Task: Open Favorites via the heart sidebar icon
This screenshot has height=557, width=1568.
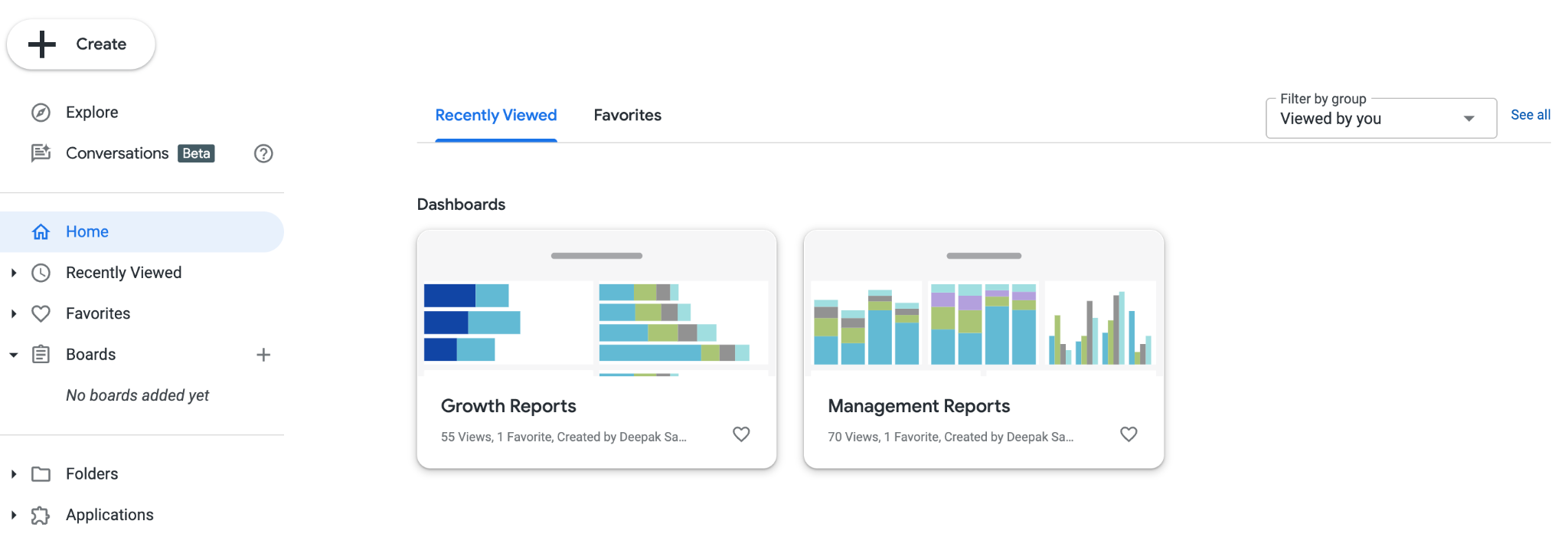Action: pos(41,313)
